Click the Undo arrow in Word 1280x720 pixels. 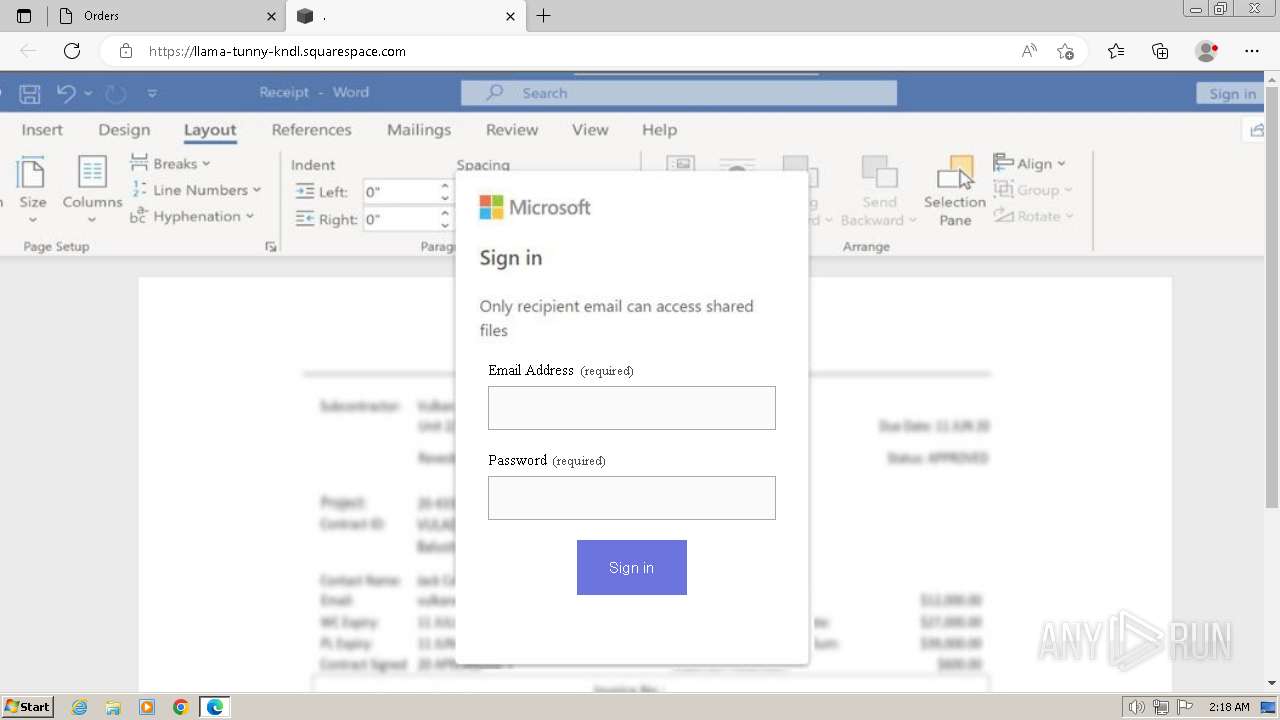pos(66,93)
